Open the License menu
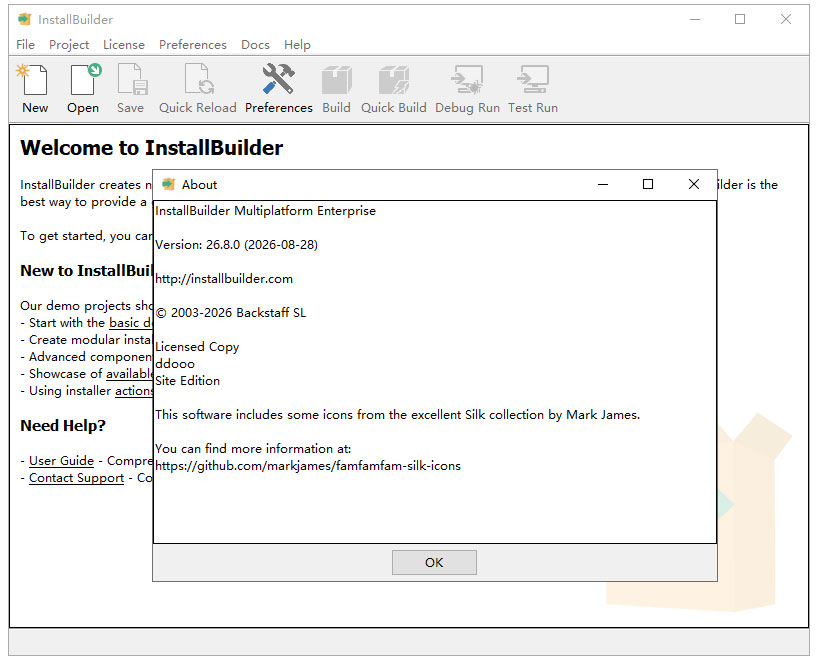The image size is (817, 662). point(123,45)
